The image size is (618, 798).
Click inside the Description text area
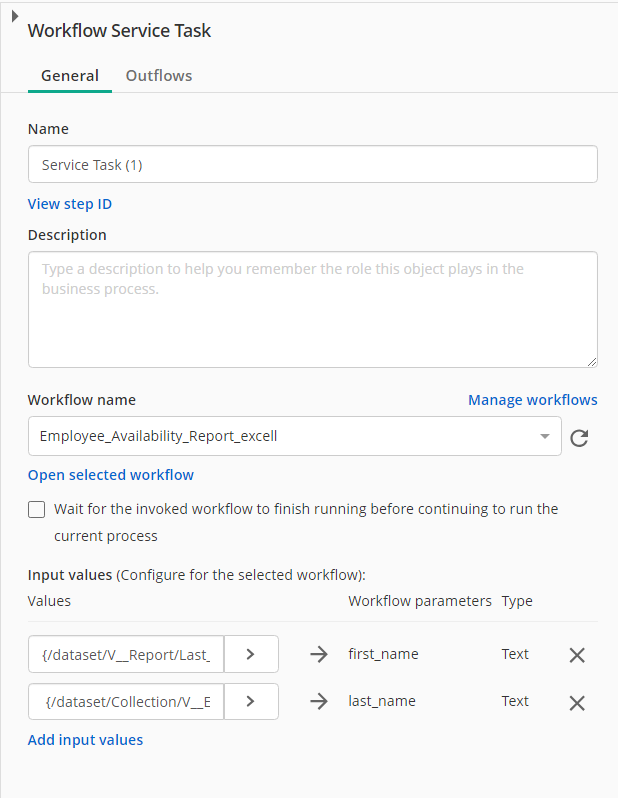point(312,309)
